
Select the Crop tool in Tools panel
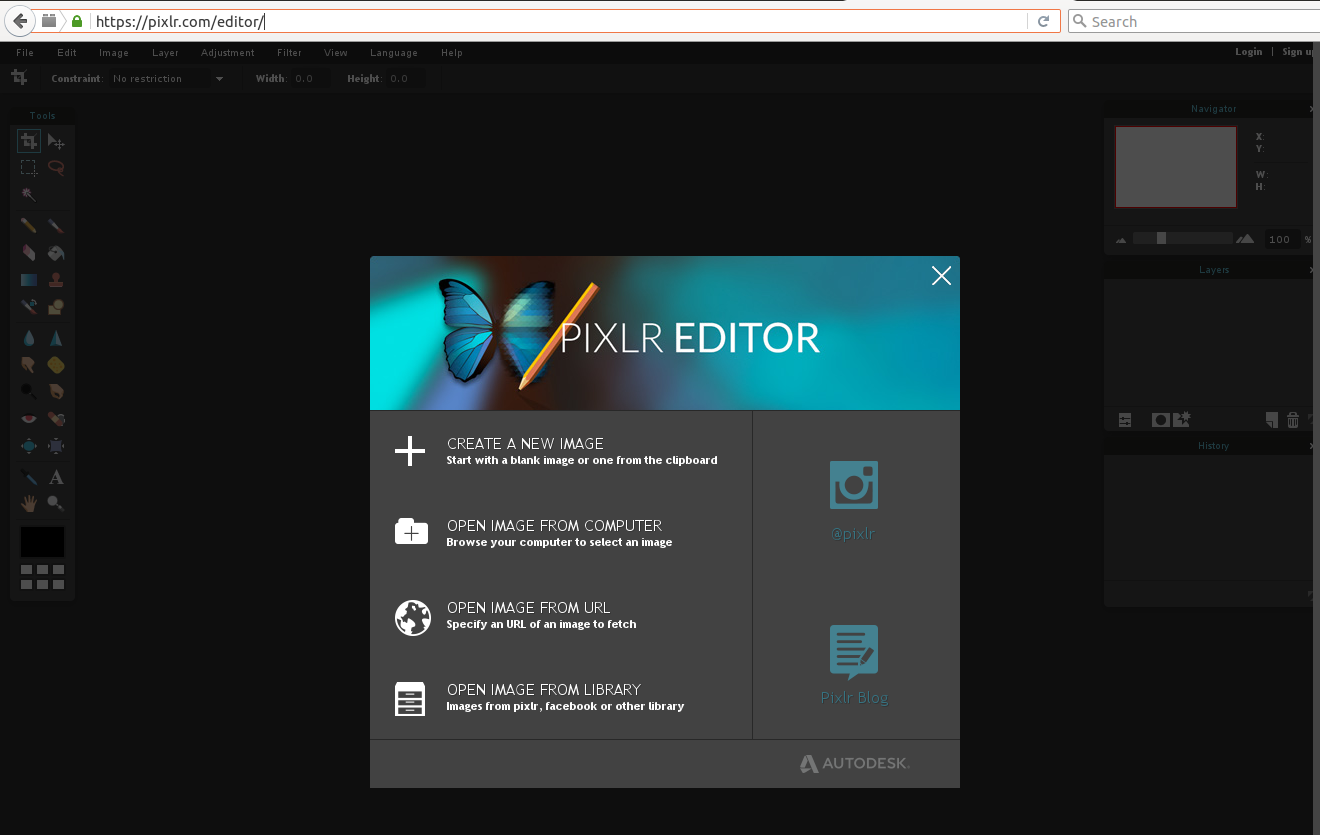coord(29,141)
